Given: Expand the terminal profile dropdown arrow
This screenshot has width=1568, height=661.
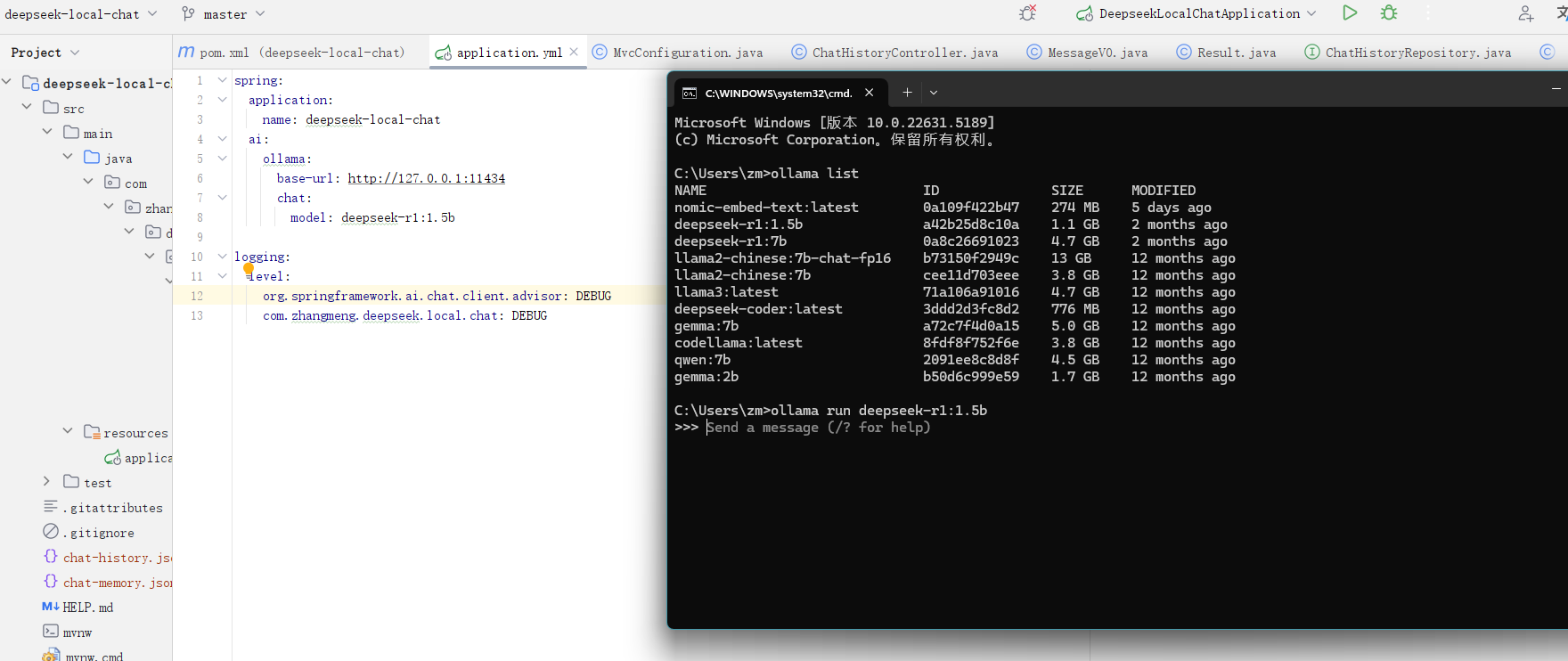Looking at the screenshot, I should tap(934, 93).
